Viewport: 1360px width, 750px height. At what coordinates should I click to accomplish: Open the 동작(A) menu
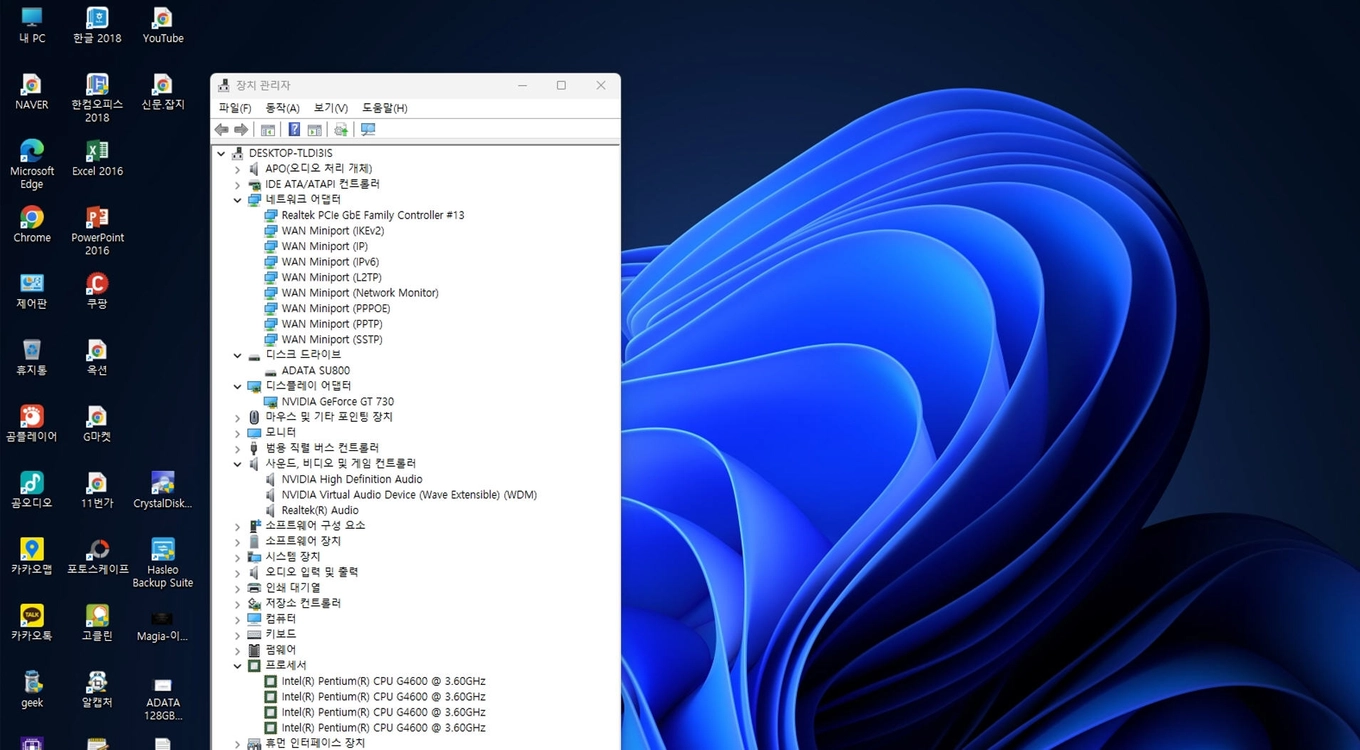pos(282,108)
